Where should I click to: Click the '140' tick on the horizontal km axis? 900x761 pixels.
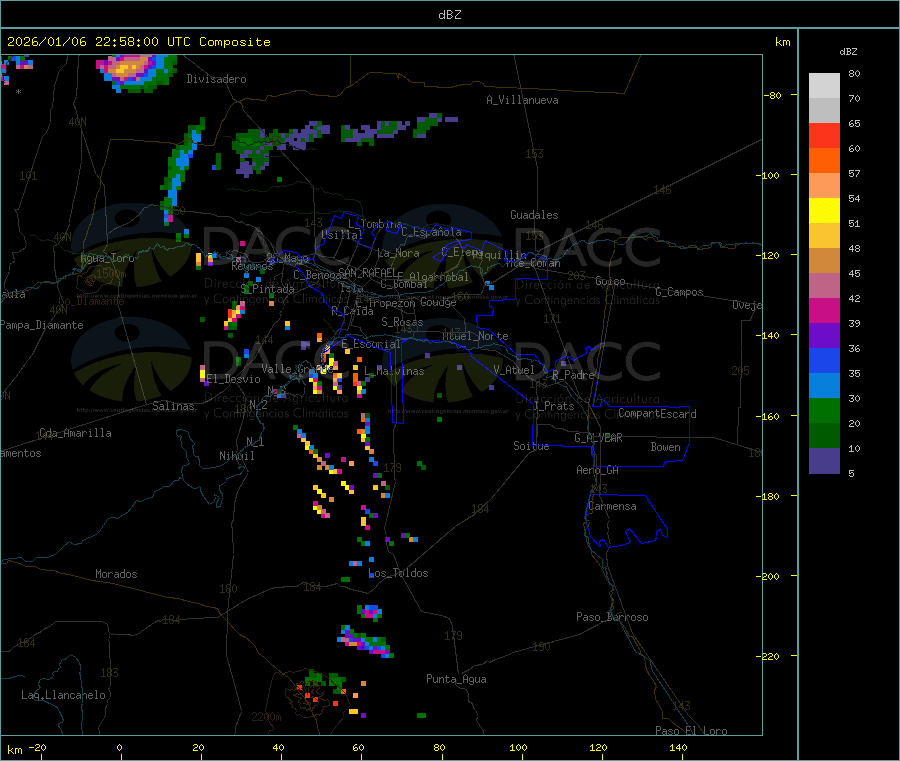pyautogui.click(x=678, y=747)
